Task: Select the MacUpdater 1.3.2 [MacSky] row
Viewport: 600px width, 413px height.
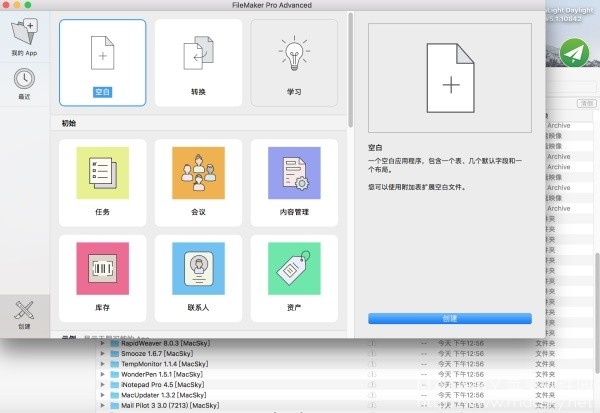Action: pyautogui.click(x=344, y=395)
